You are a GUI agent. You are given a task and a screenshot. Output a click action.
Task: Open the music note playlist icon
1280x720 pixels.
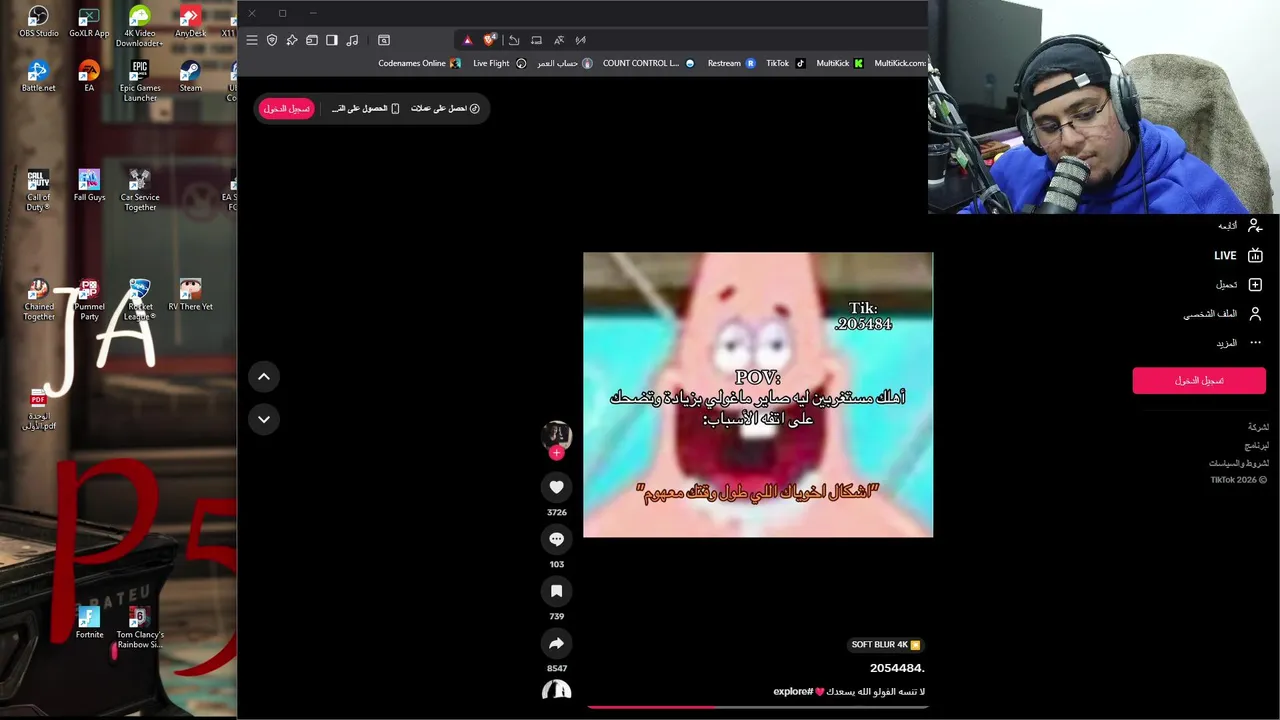[x=352, y=40]
